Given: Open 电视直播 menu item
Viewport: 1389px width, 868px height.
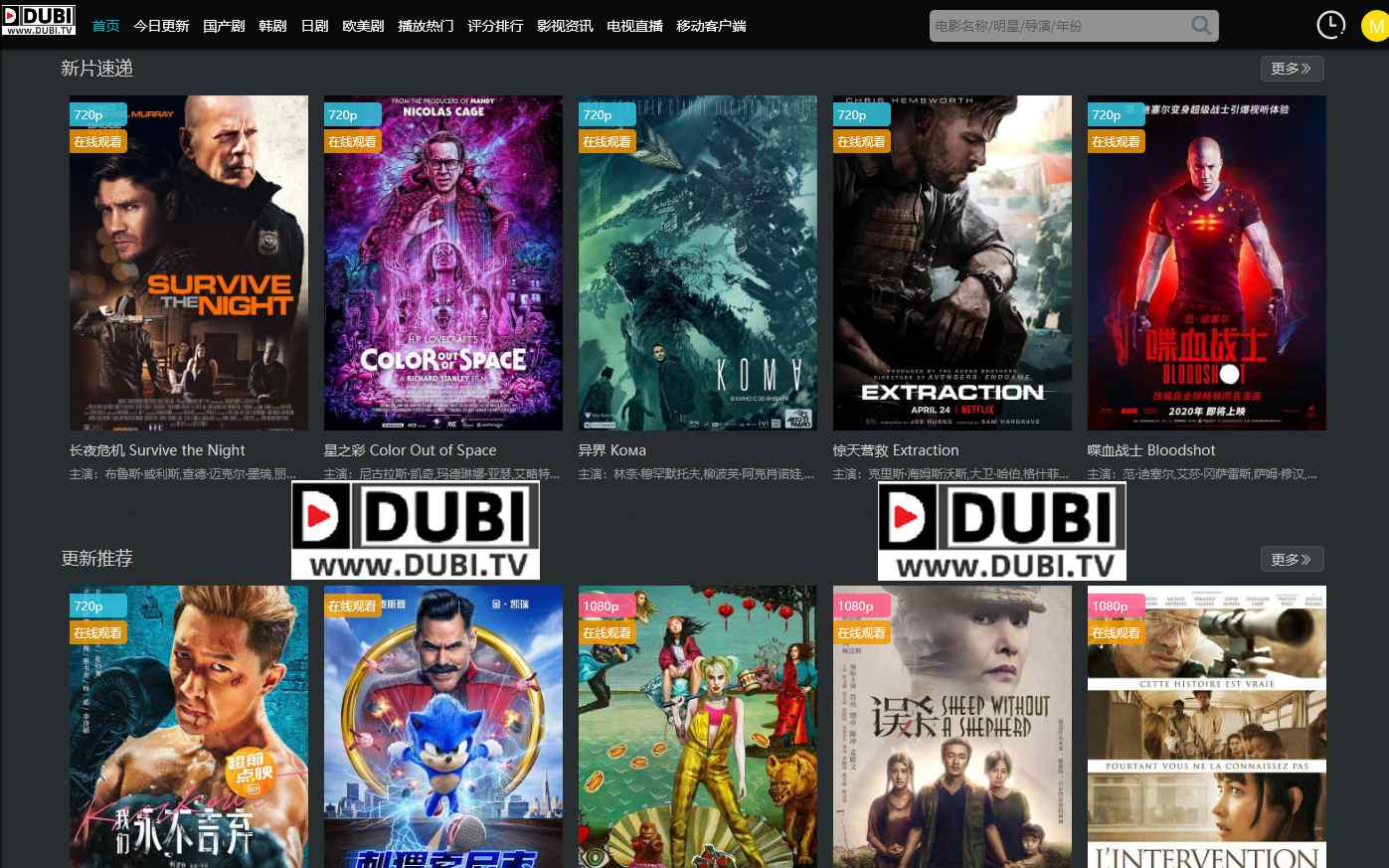Looking at the screenshot, I should point(634,26).
